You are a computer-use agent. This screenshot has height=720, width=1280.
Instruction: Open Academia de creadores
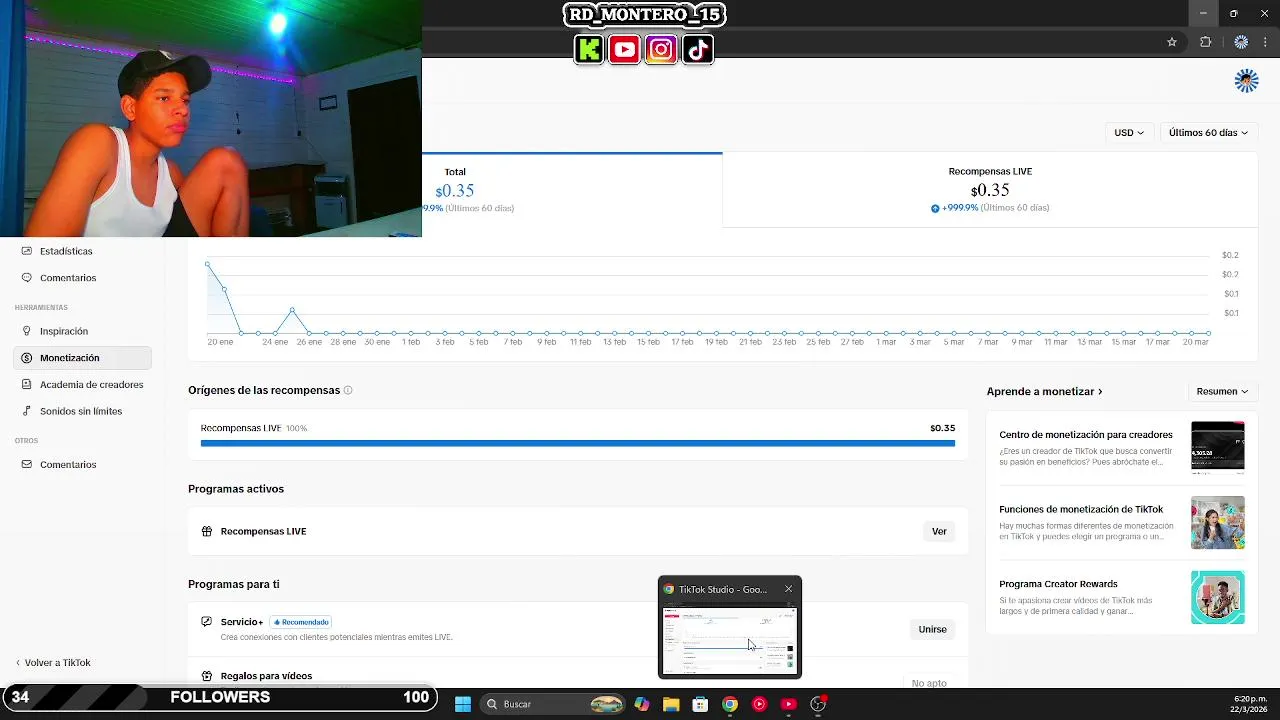[91, 384]
